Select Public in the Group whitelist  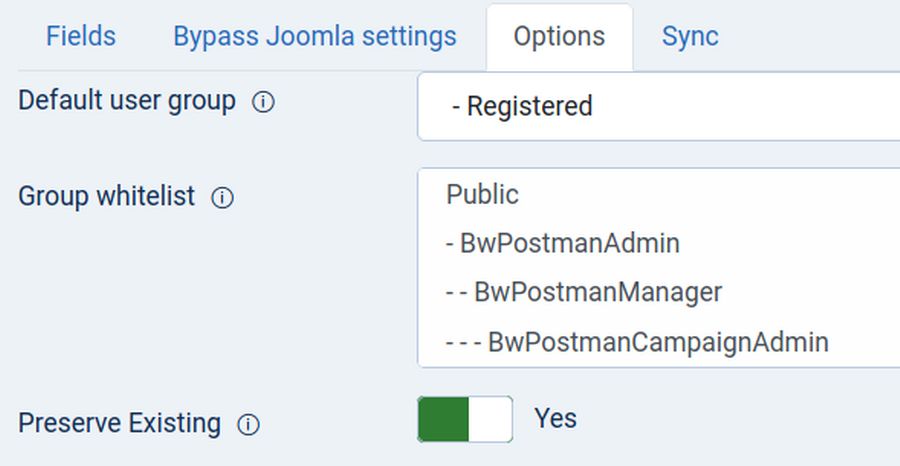tap(483, 194)
